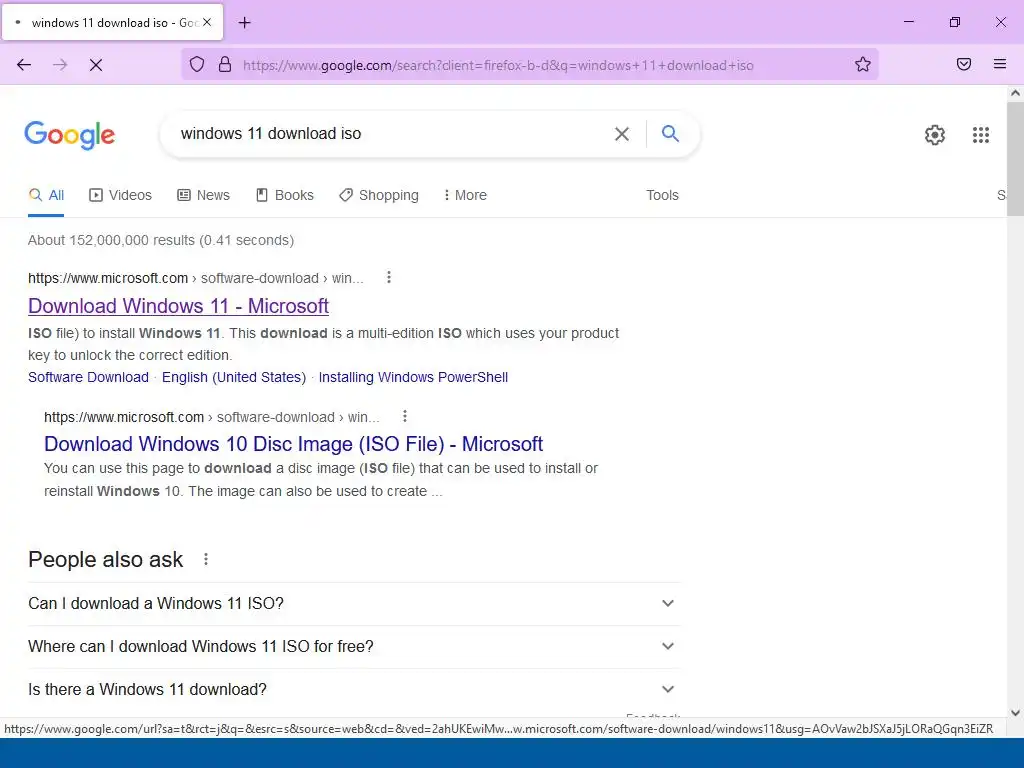Expand 'Is there a Windows 11 download?'
Image resolution: width=1024 pixels, height=768 pixels.
354,690
